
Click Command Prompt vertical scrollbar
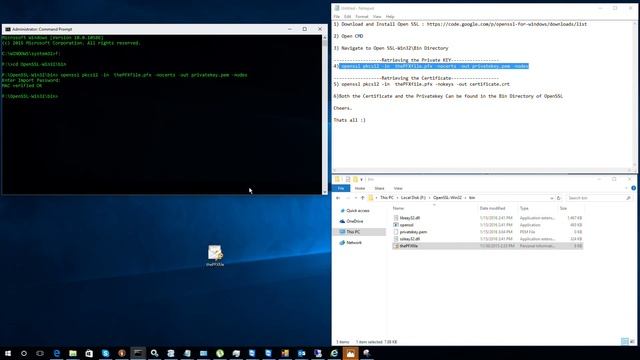(325, 114)
